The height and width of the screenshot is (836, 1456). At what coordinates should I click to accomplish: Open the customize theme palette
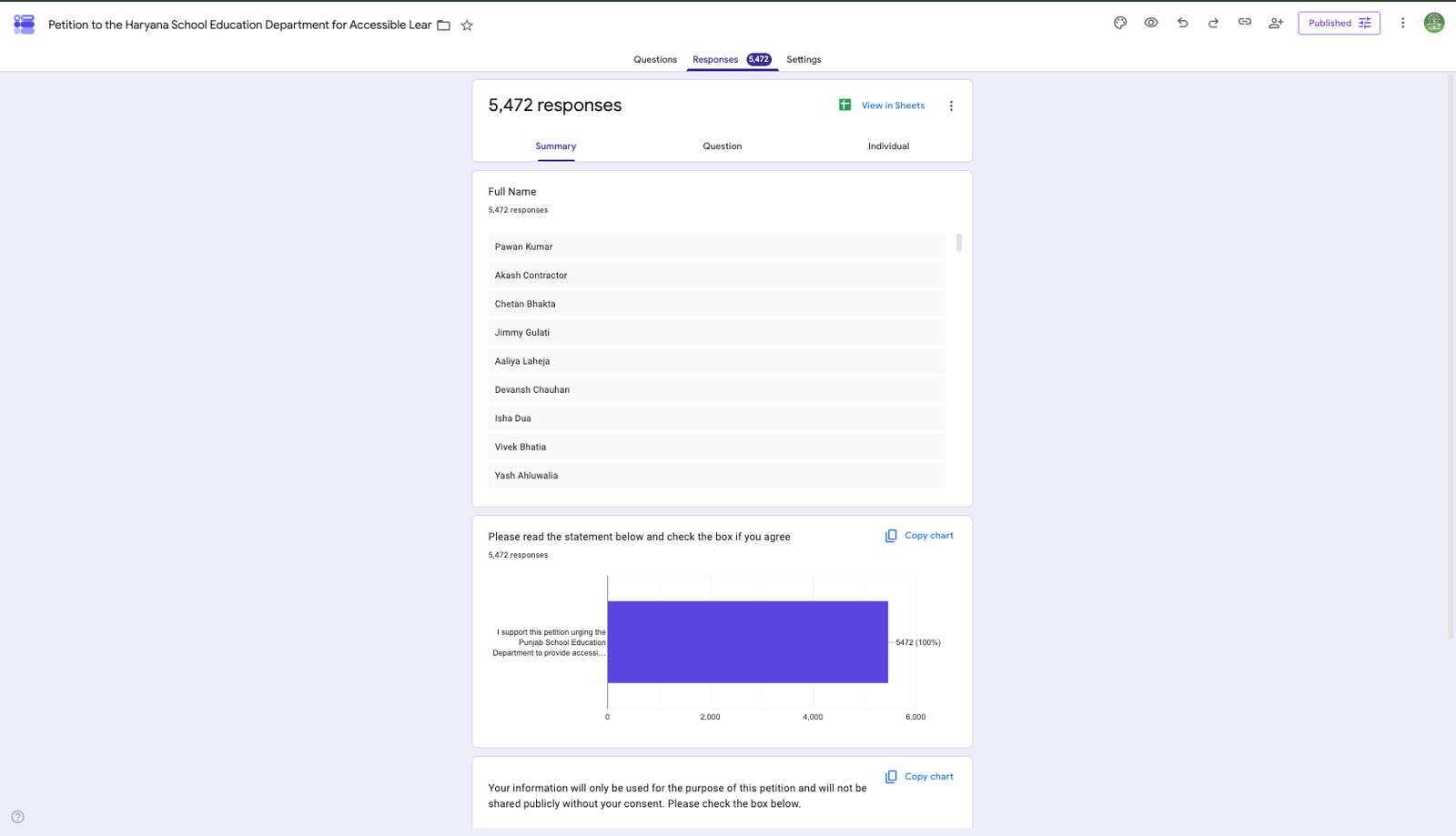click(1120, 23)
